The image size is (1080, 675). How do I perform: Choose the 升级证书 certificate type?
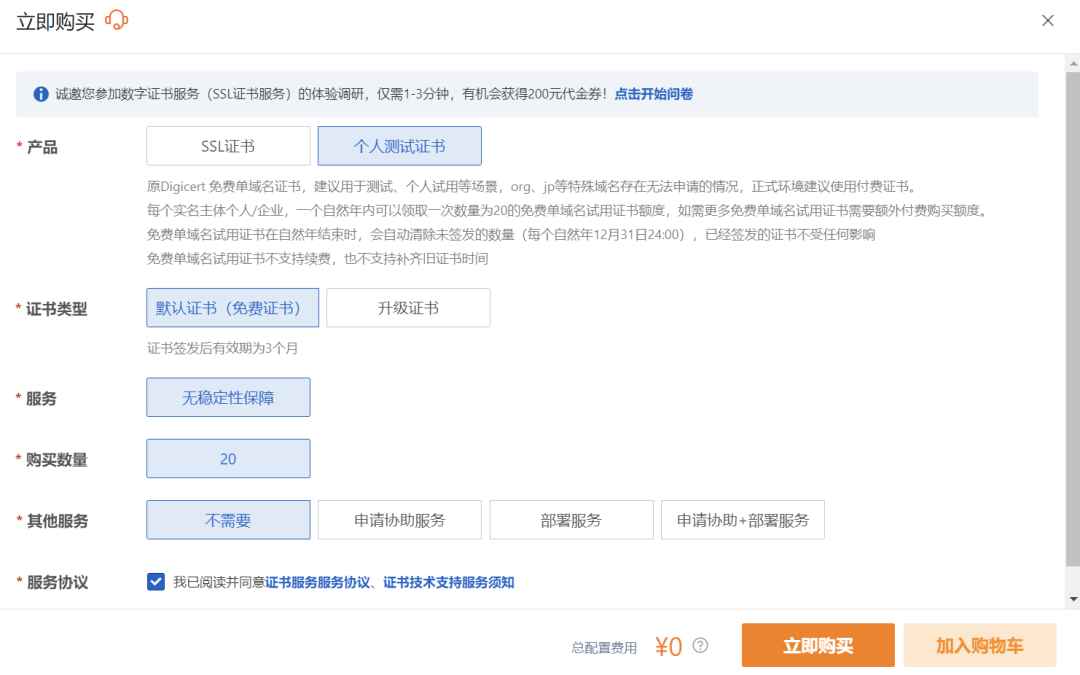(x=408, y=308)
